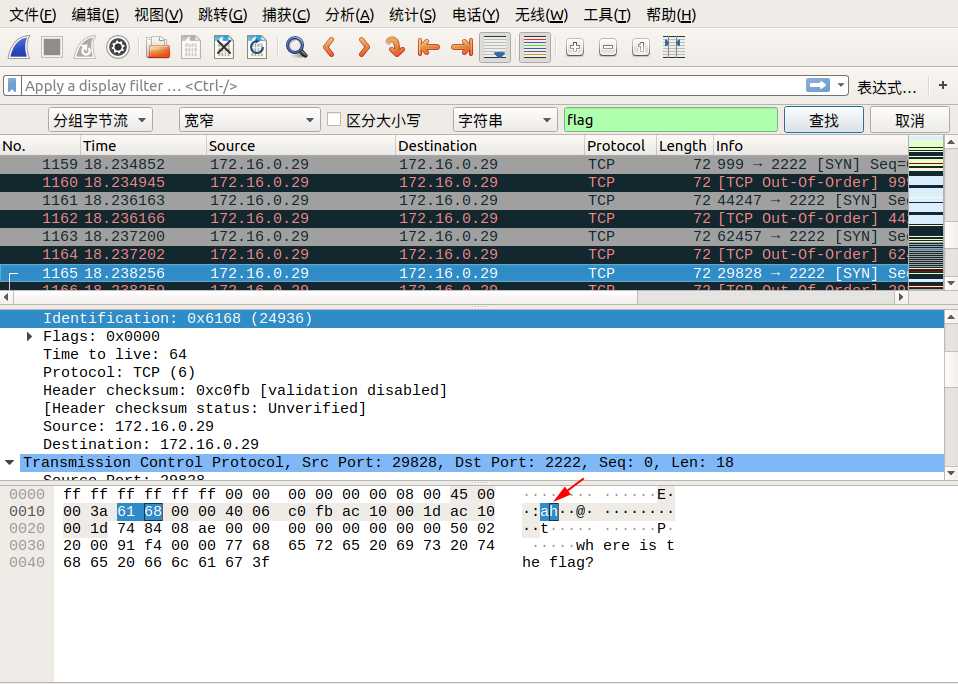Image resolution: width=958 pixels, height=684 pixels.
Task: Click hex bytes 61 68 in dump
Action: click(x=139, y=511)
